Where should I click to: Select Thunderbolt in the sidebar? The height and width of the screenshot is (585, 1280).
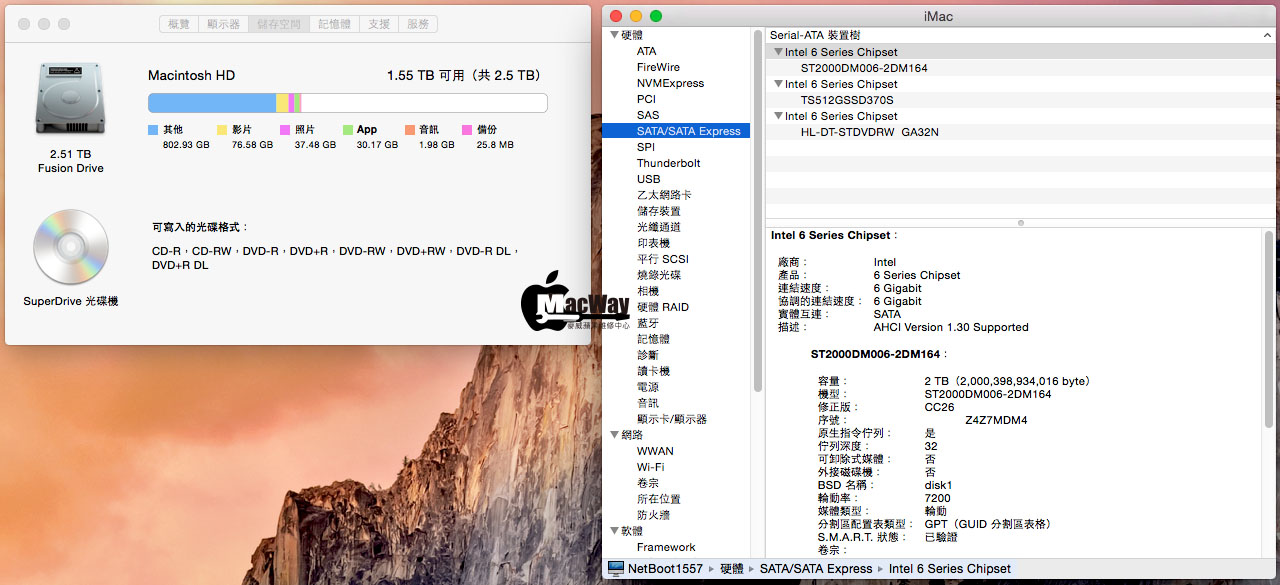(x=668, y=163)
